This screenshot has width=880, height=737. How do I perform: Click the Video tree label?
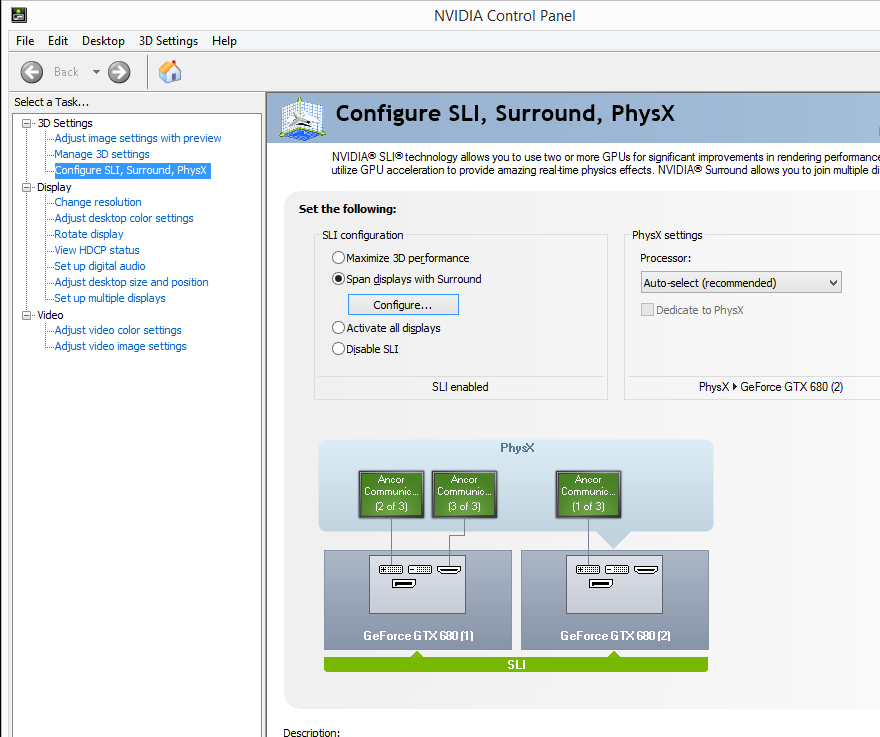(51, 315)
